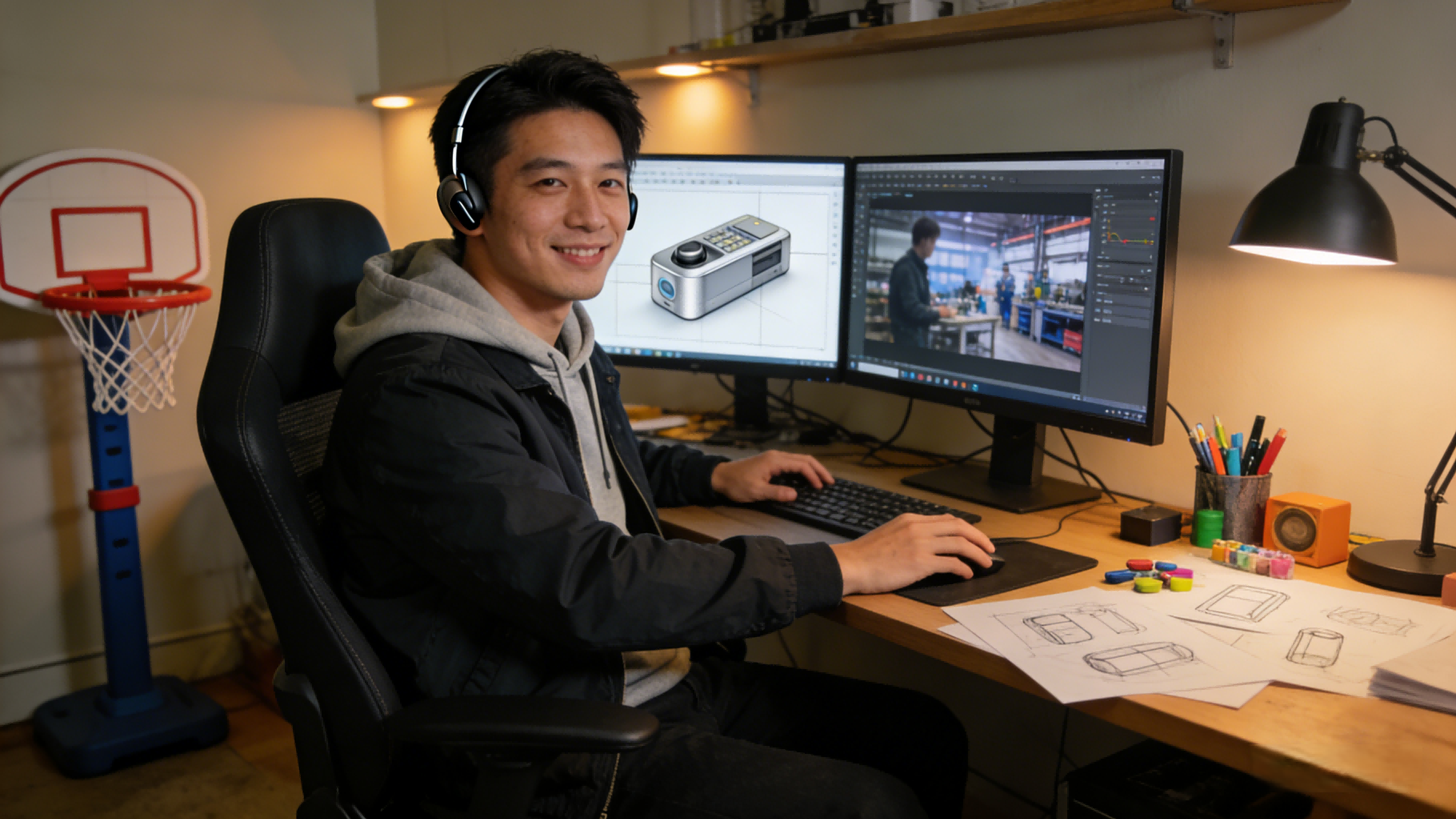Open the bottom dropdown field in the right properties panel

click(x=1125, y=322)
